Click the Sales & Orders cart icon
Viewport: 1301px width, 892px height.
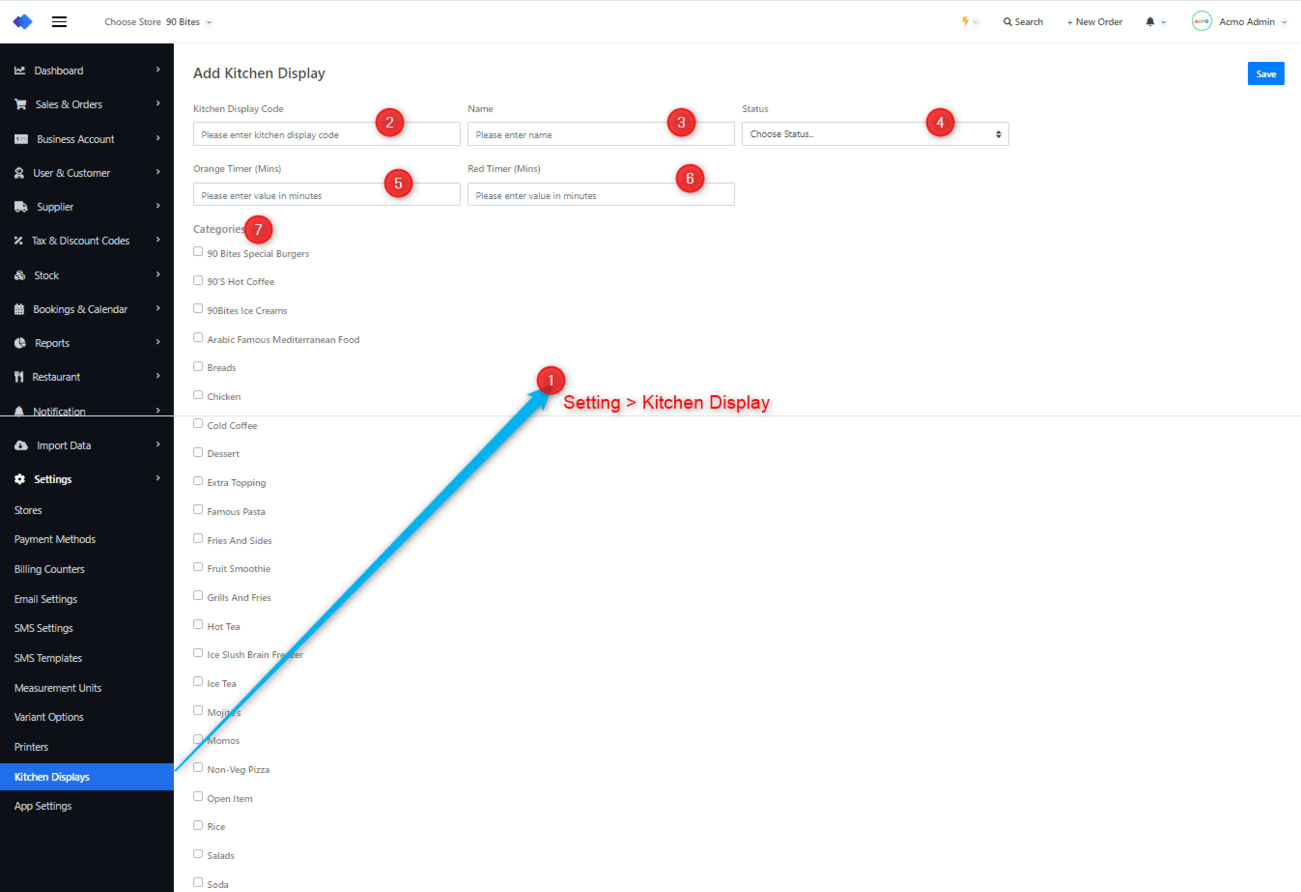[x=20, y=104]
